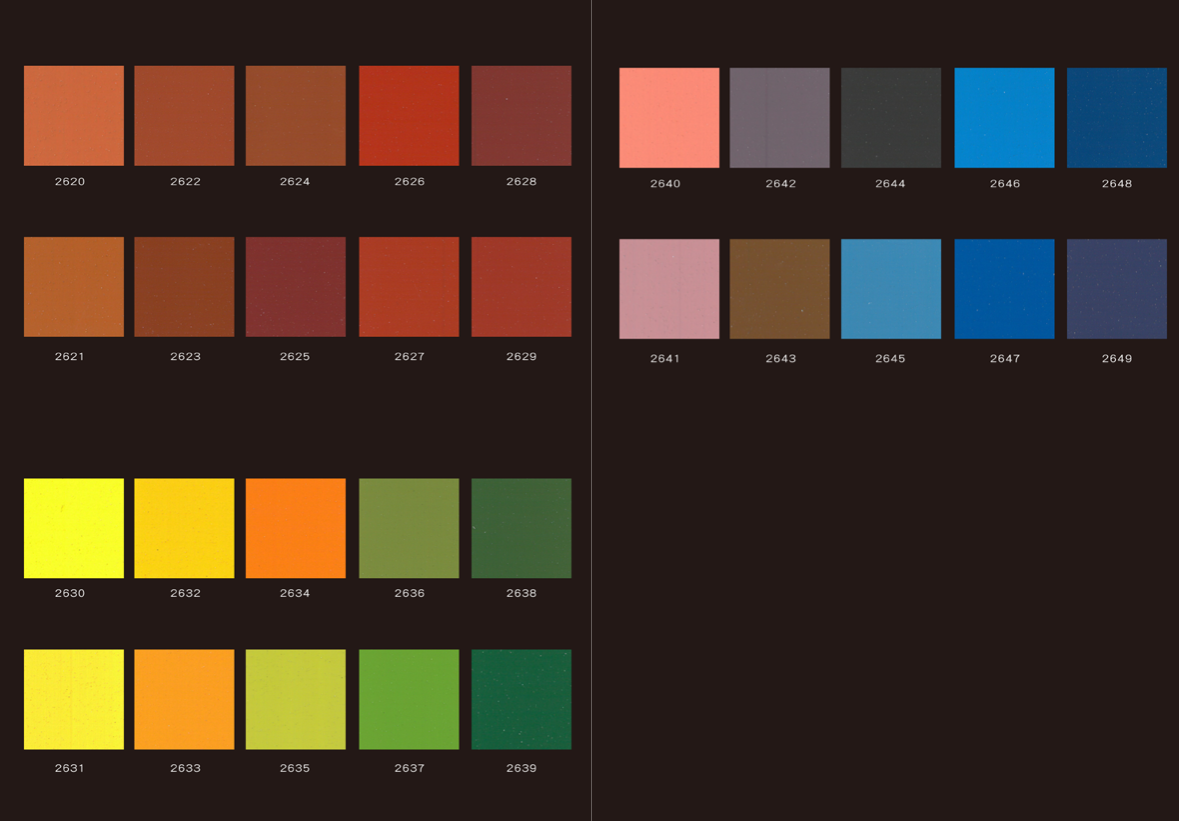Click the salmon pink swatch 2640
Image resolution: width=1179 pixels, height=821 pixels.
point(669,118)
